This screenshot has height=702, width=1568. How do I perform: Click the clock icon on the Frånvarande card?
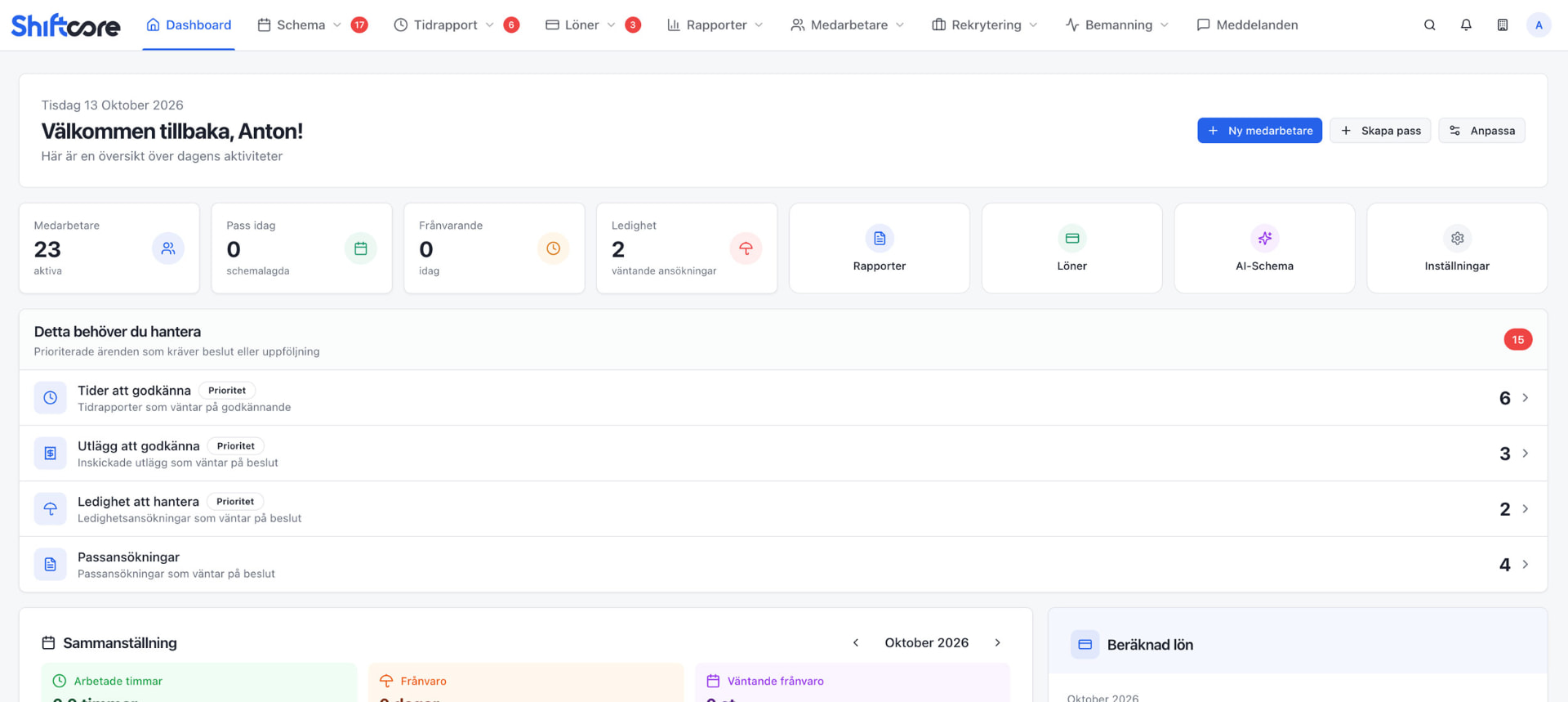point(553,248)
